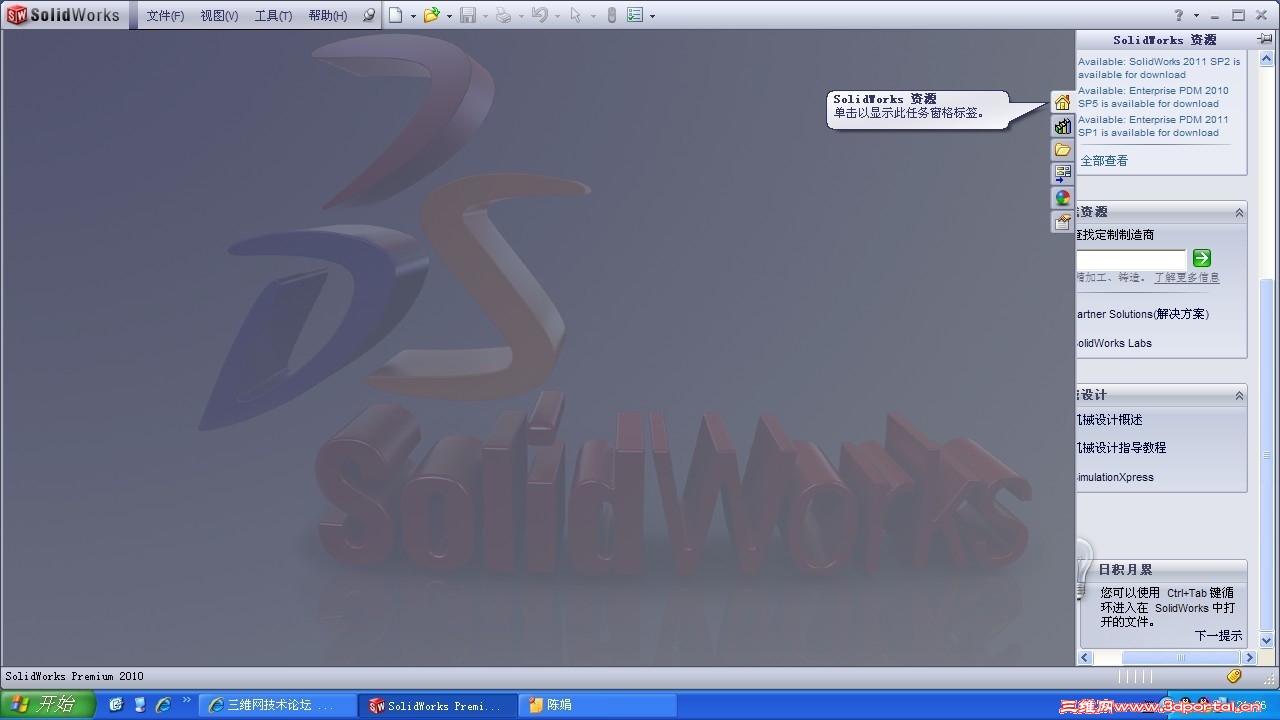Click the Undo arrow icon
1280x720 pixels.
coord(540,15)
